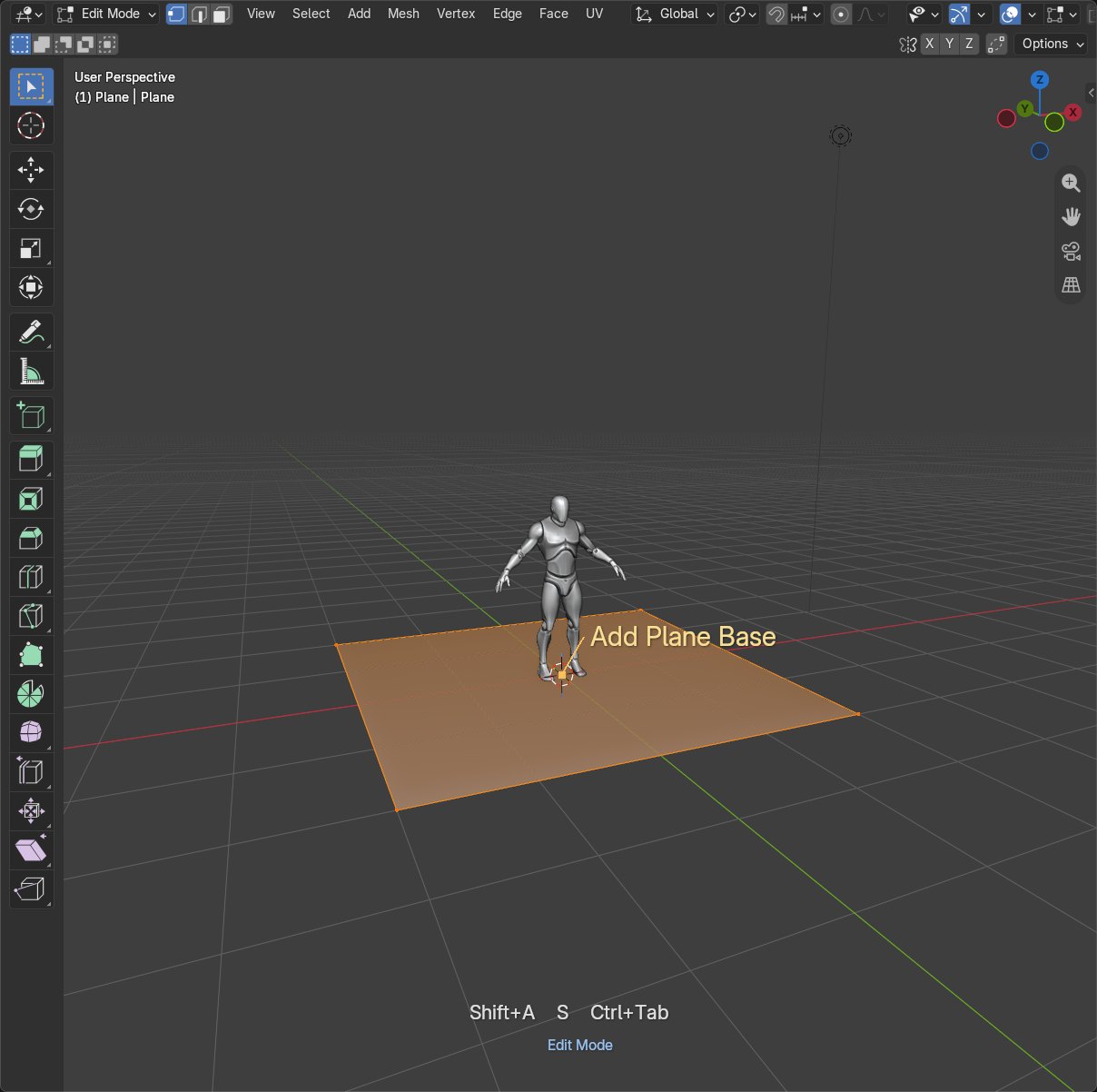
Task: Click the mesh symmetry butterfly icon
Action: [907, 44]
